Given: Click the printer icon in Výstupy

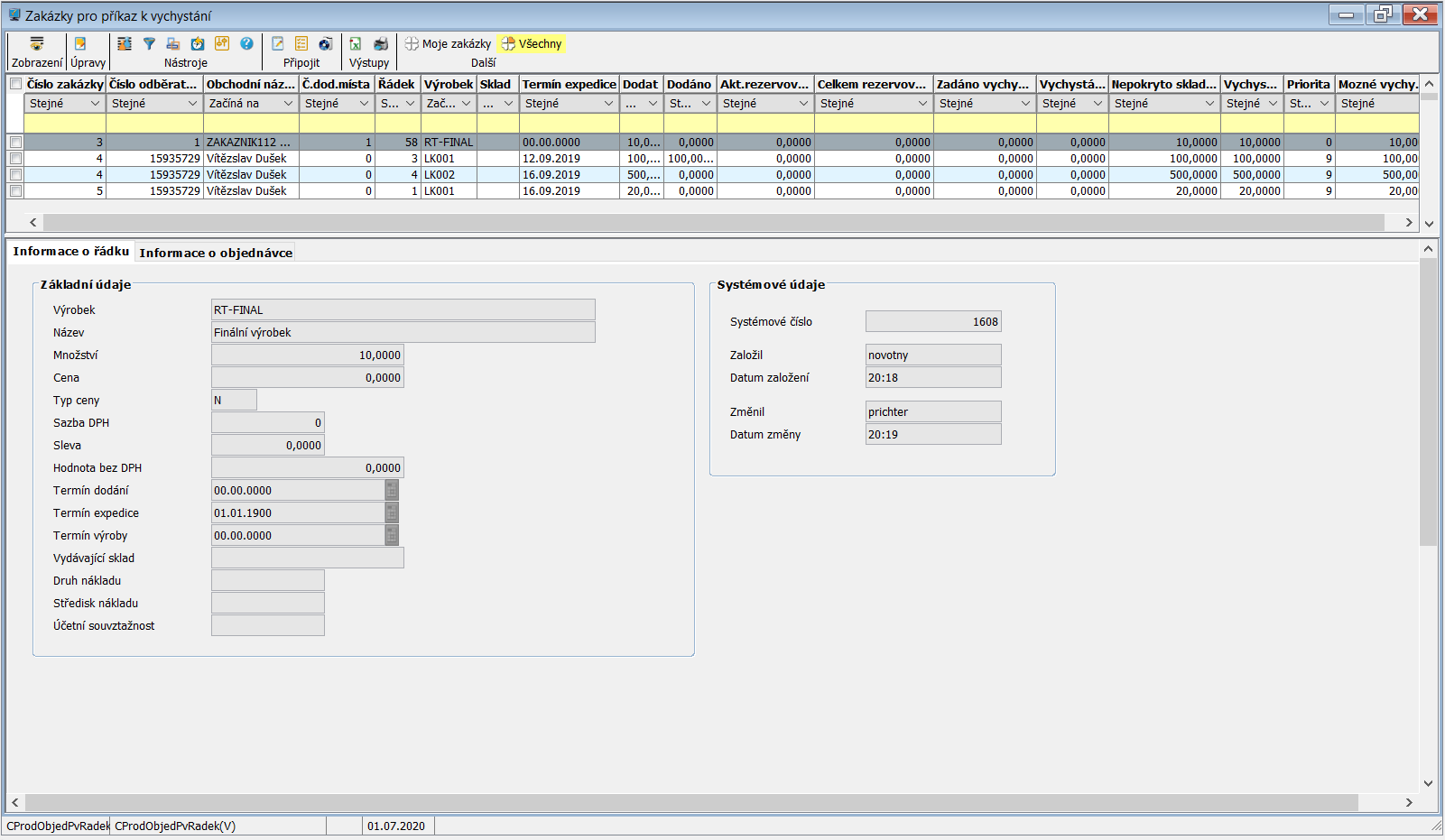Looking at the screenshot, I should pos(381,43).
